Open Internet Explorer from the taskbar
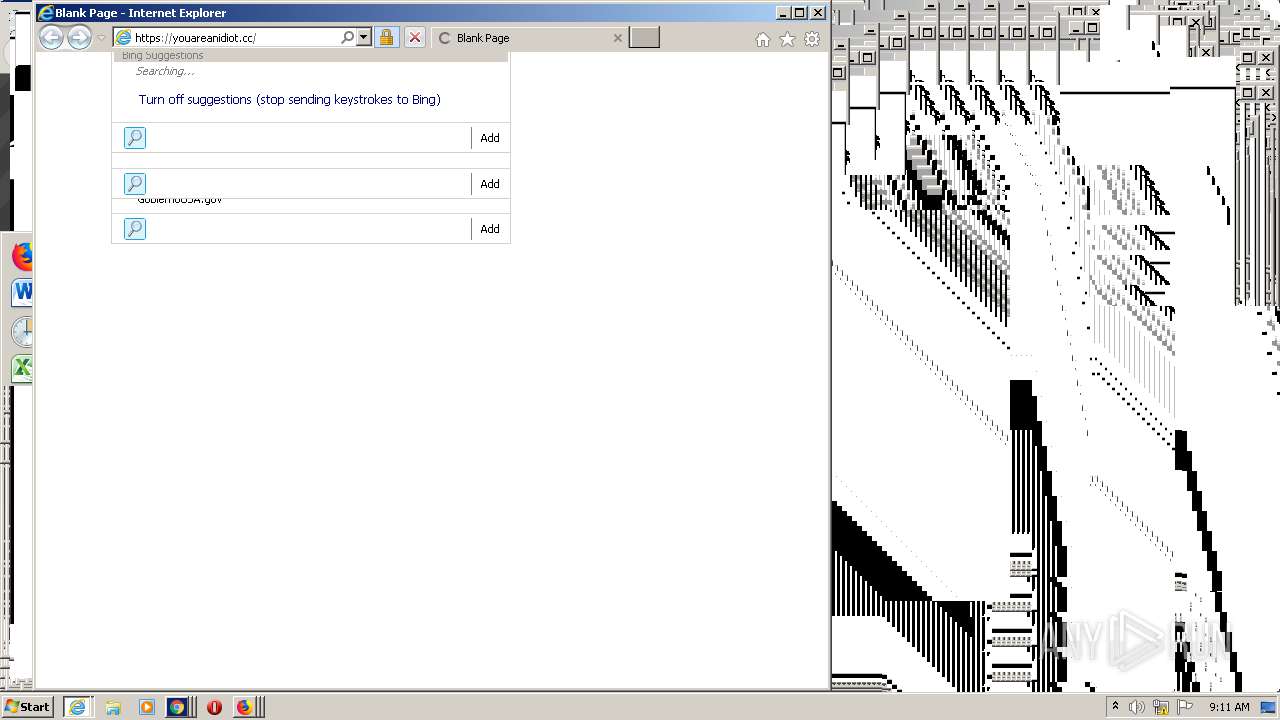 77,707
